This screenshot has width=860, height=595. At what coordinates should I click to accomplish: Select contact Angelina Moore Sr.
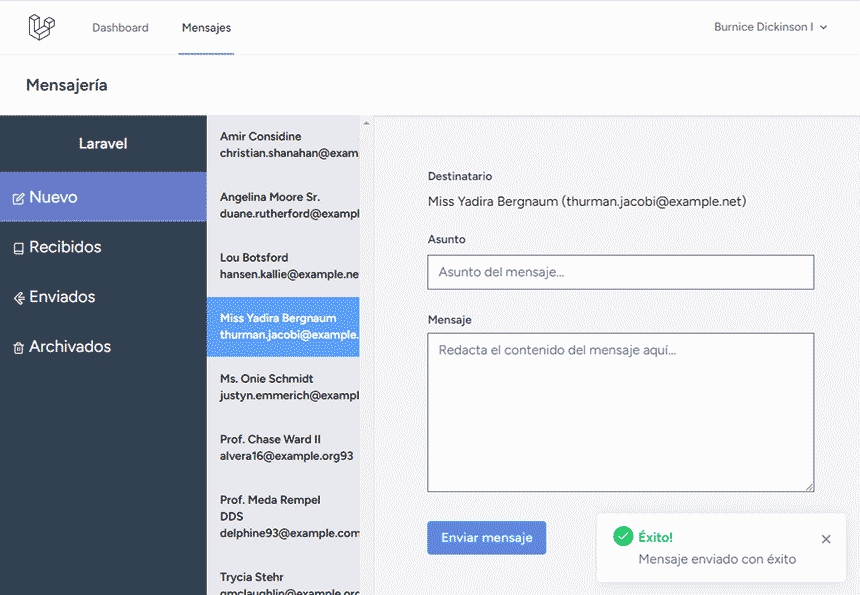tap(284, 205)
